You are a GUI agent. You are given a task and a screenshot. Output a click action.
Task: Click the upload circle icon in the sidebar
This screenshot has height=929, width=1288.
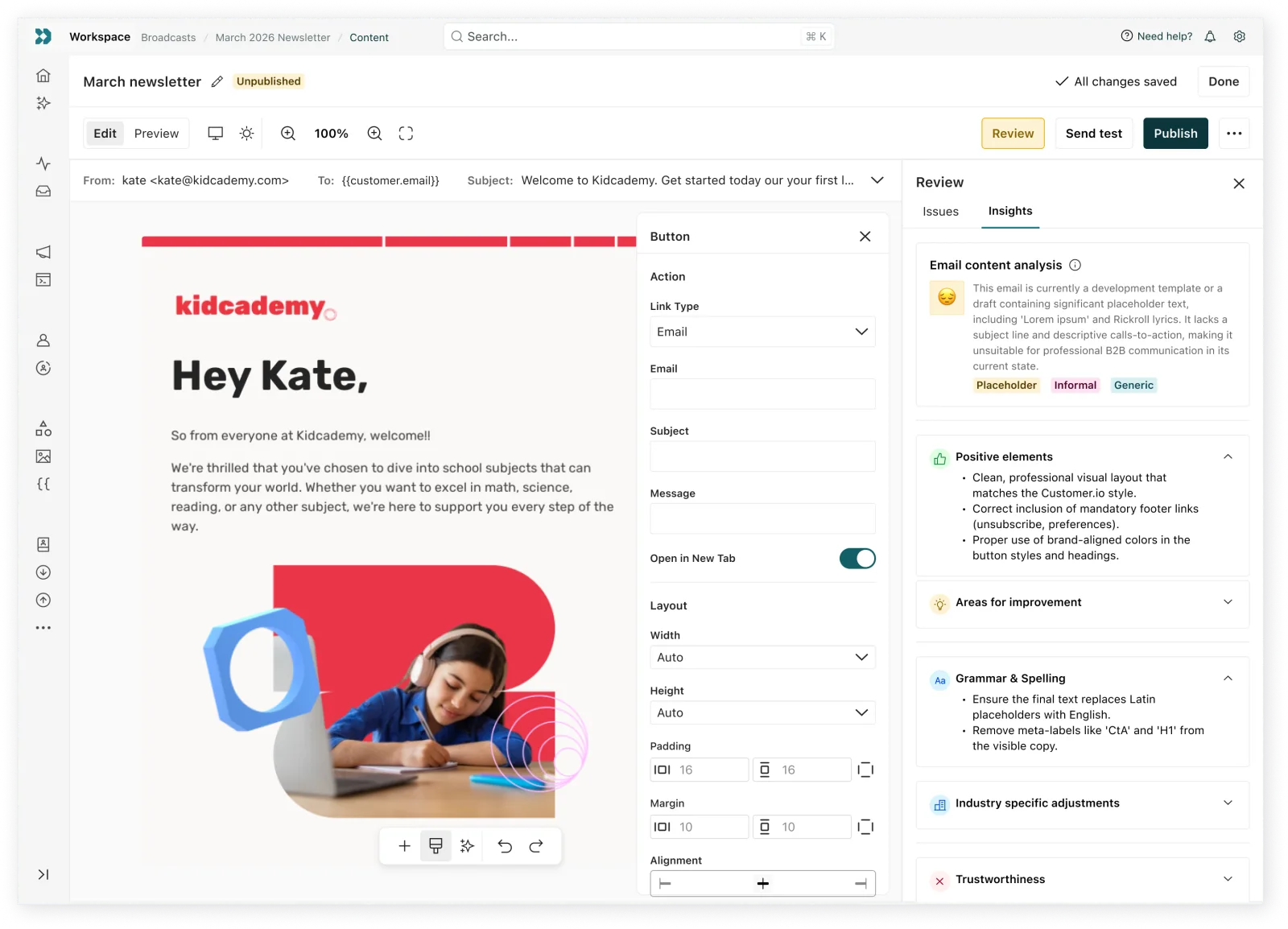[43, 601]
